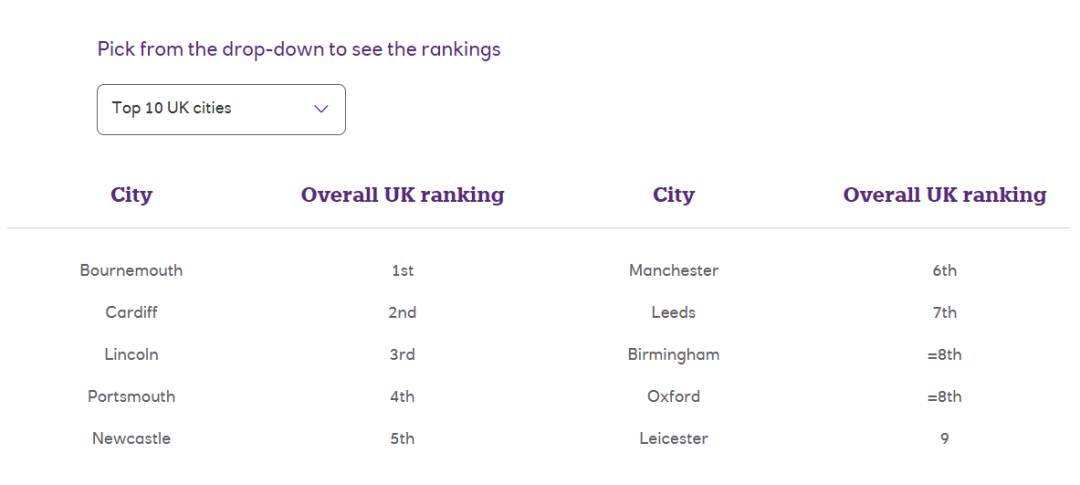
Task: Select the Portsmouth city entry
Action: (132, 396)
